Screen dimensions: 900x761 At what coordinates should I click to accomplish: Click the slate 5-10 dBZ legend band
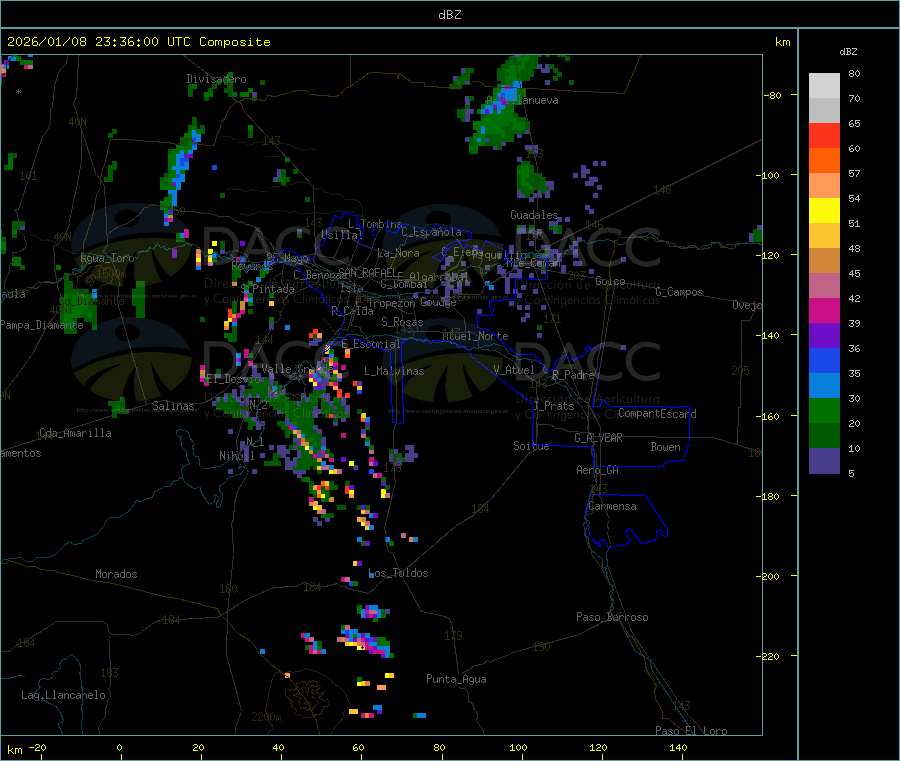coord(824,461)
